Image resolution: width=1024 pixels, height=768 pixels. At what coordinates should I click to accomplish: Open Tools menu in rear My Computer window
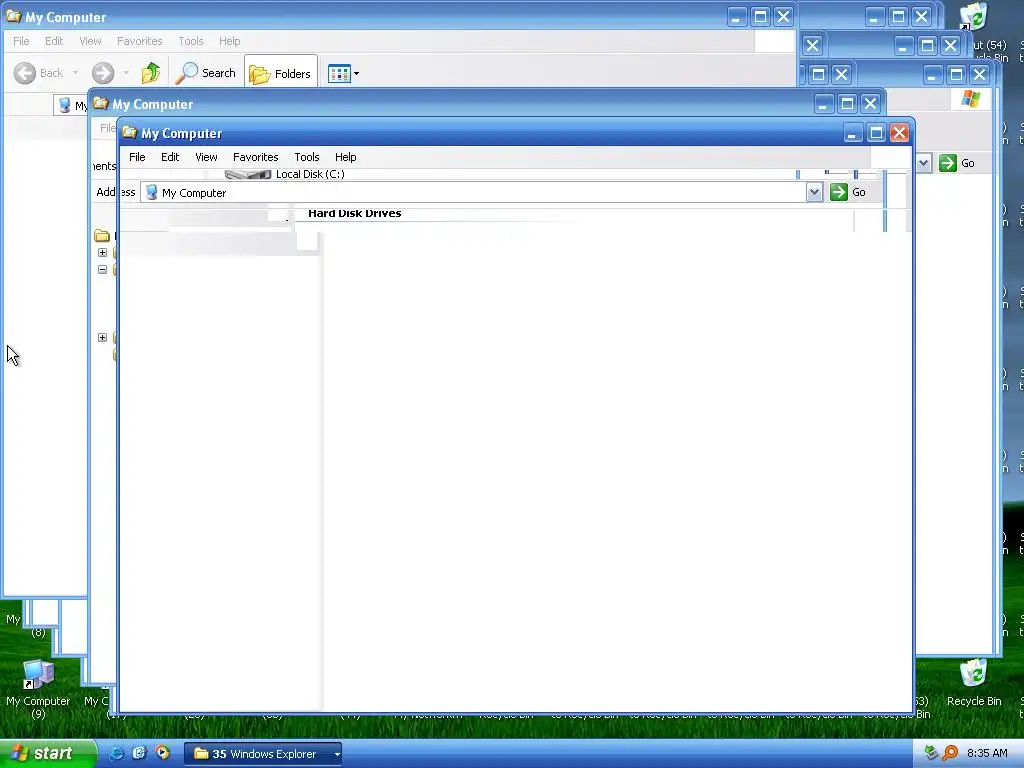[191, 40]
